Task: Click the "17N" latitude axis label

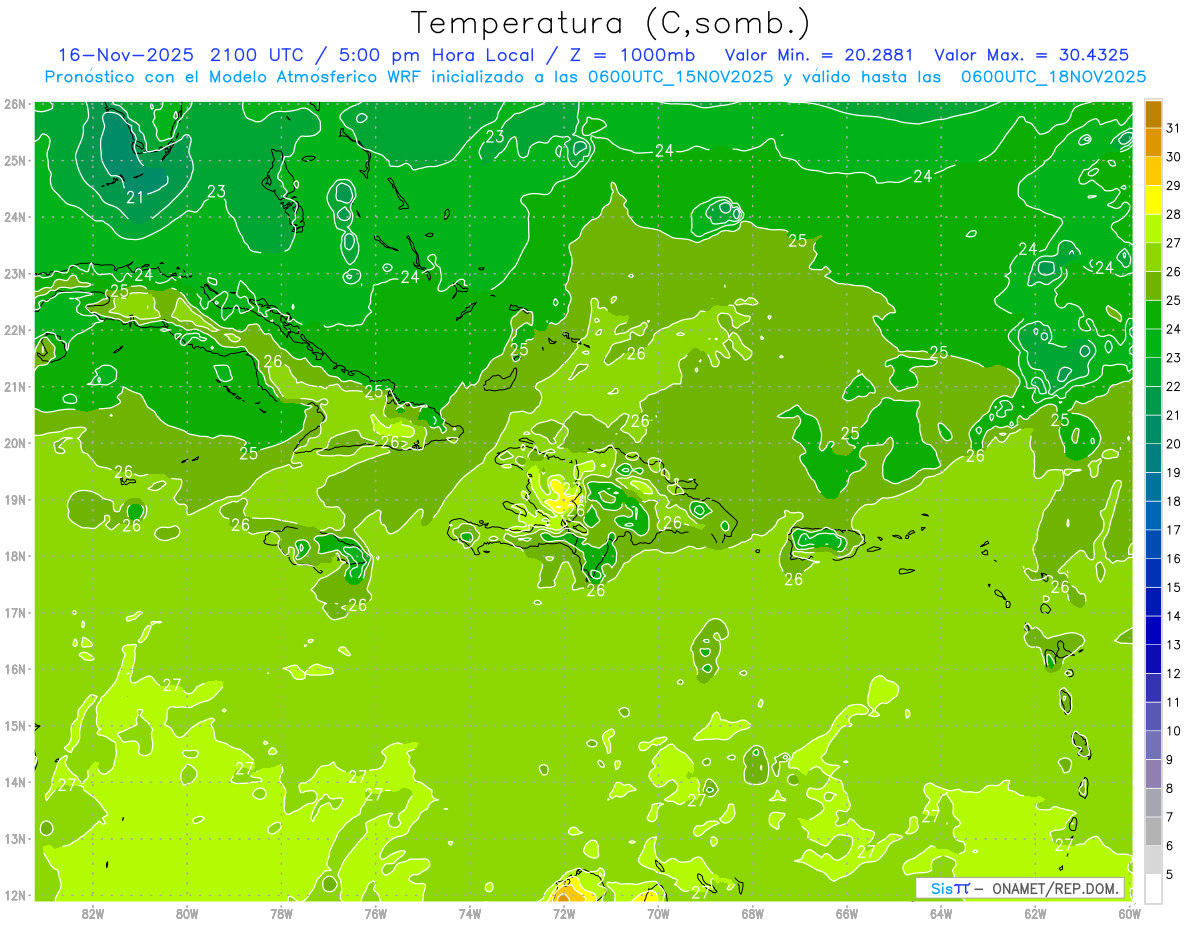Action: click(x=15, y=612)
